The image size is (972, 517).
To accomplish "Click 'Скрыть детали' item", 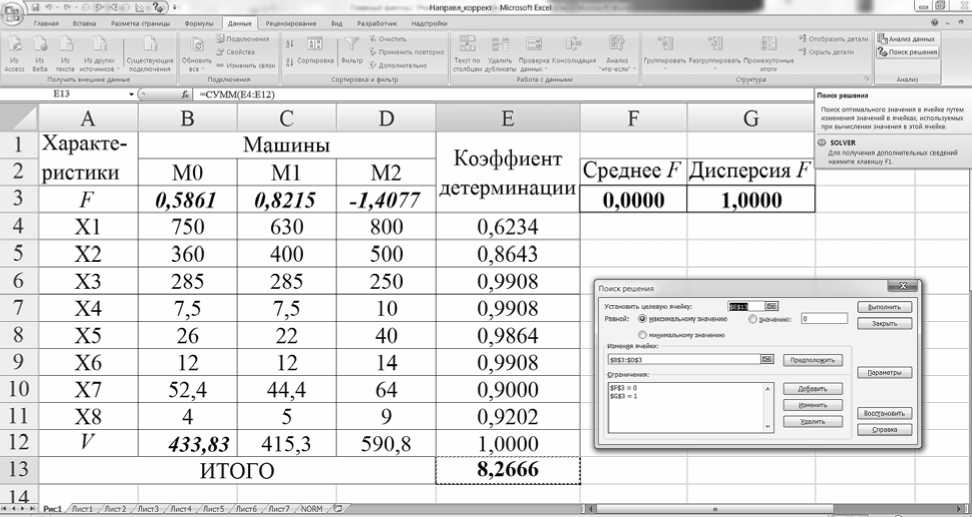I will click(826, 52).
